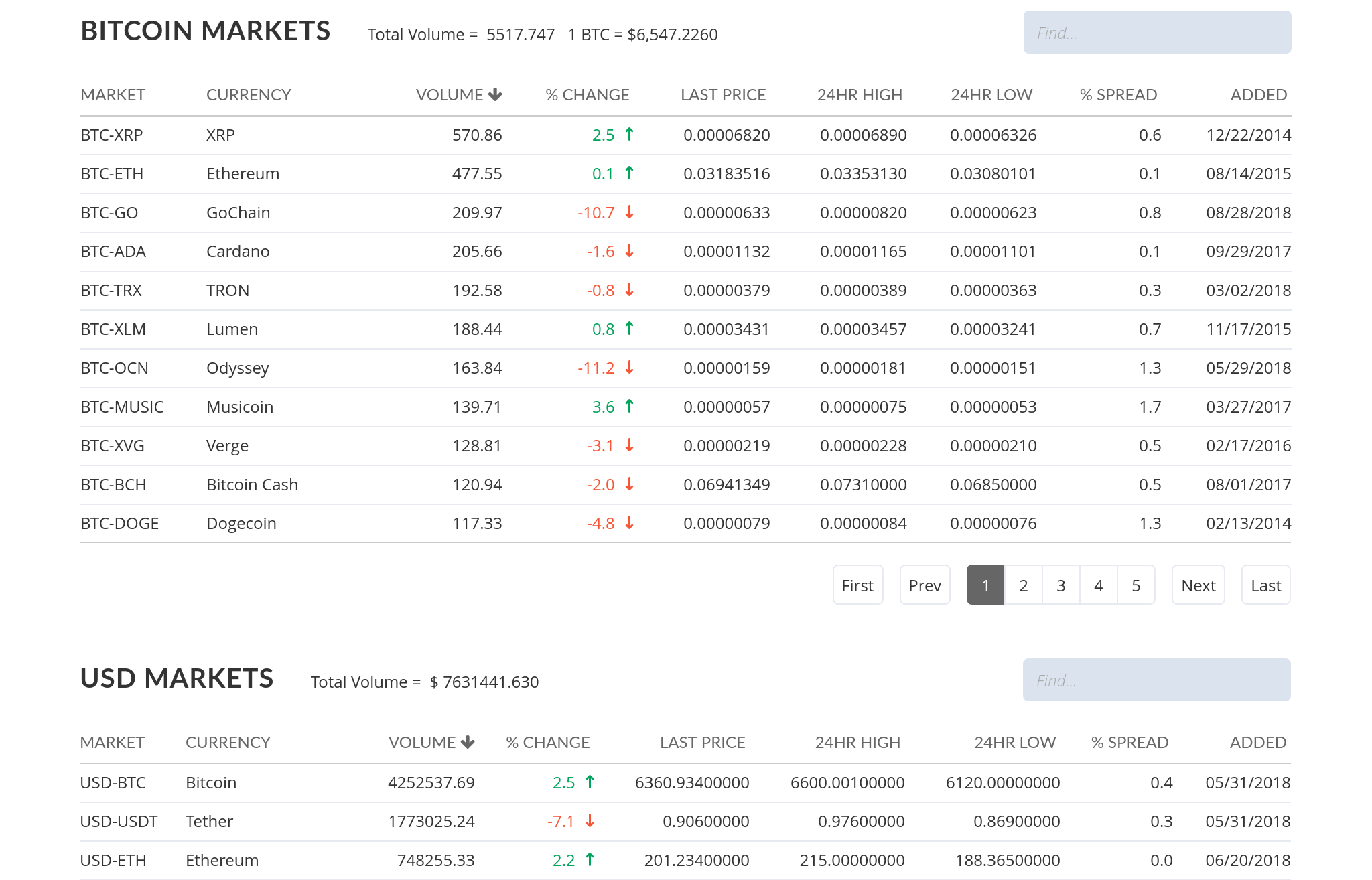Jump to the Last page
1372x880 pixels.
click(1265, 585)
